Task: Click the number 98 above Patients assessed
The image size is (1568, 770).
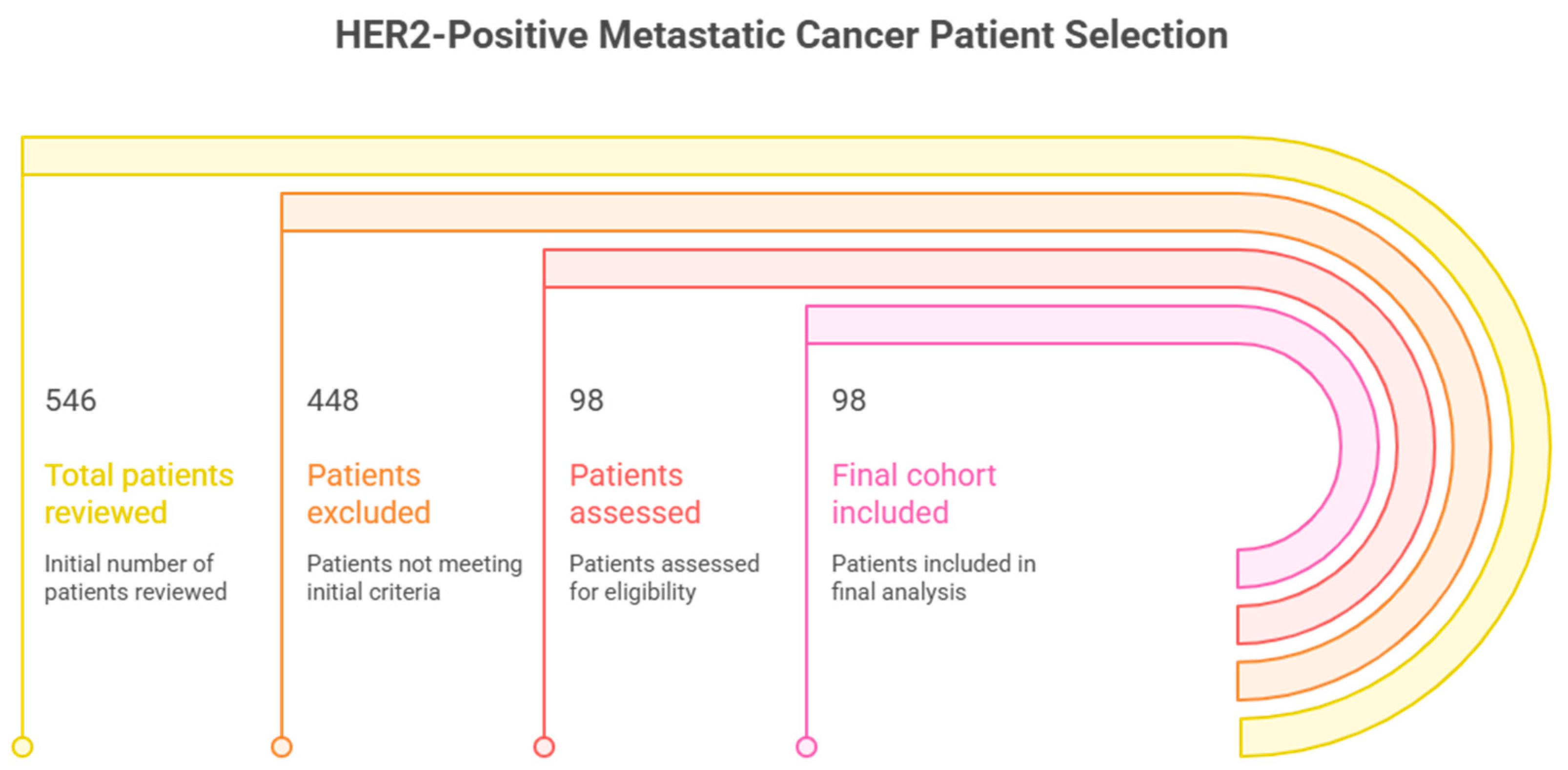Action: [586, 400]
